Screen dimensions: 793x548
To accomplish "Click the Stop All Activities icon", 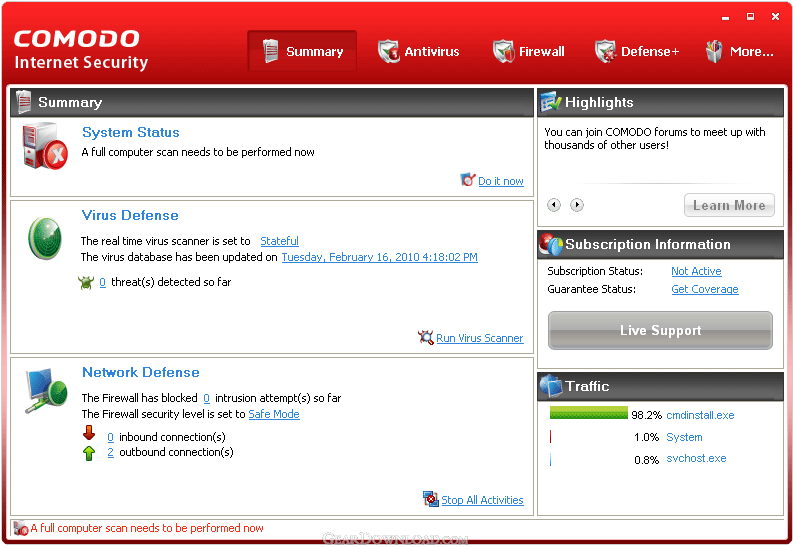I will (431, 499).
